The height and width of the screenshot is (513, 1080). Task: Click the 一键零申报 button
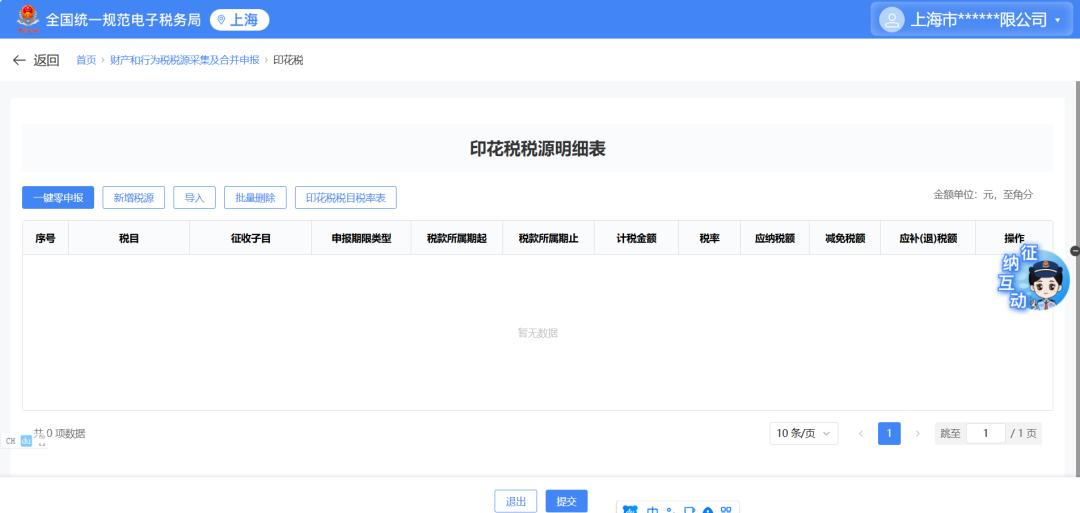tap(58, 198)
